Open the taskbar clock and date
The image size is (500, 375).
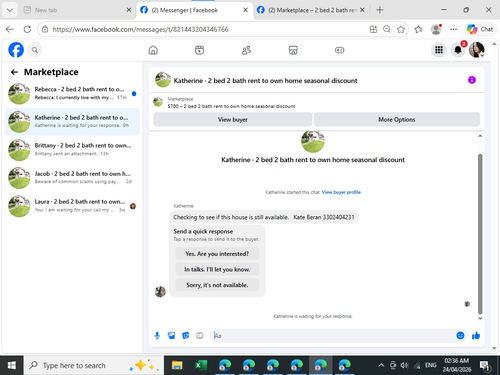point(457,365)
